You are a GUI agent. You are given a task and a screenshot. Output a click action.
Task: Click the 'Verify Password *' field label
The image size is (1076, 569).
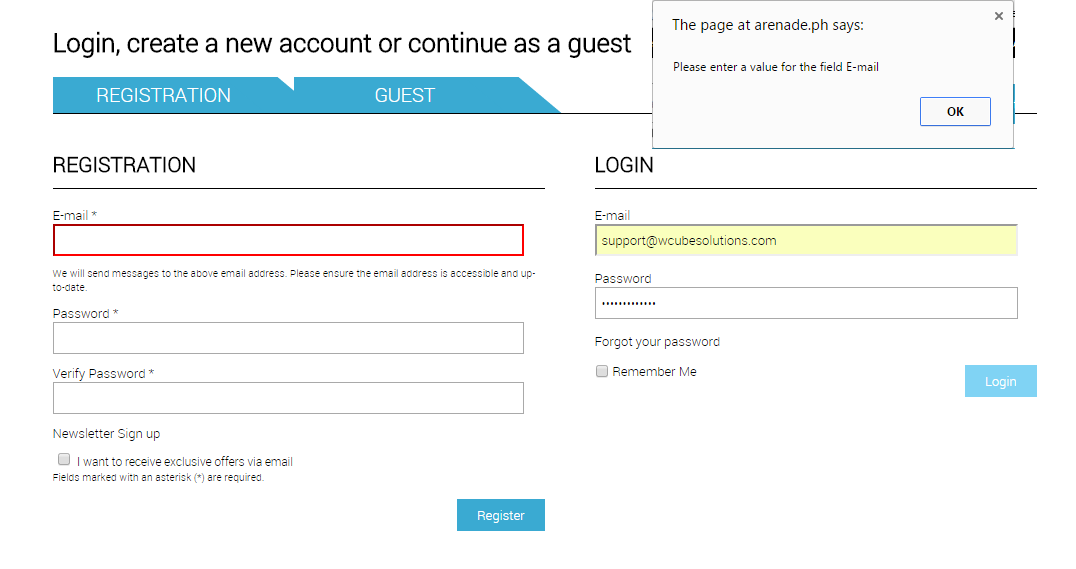click(x=103, y=374)
